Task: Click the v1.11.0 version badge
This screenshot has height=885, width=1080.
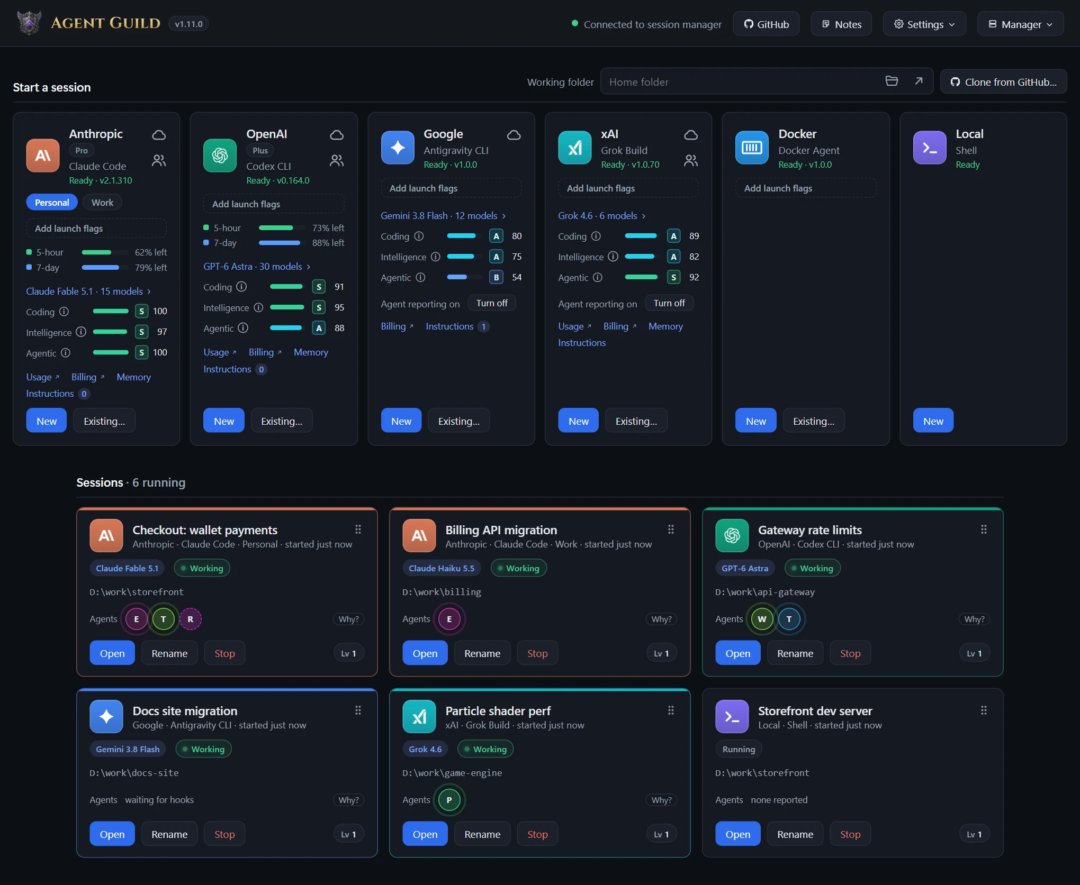Action: pyautogui.click(x=188, y=23)
